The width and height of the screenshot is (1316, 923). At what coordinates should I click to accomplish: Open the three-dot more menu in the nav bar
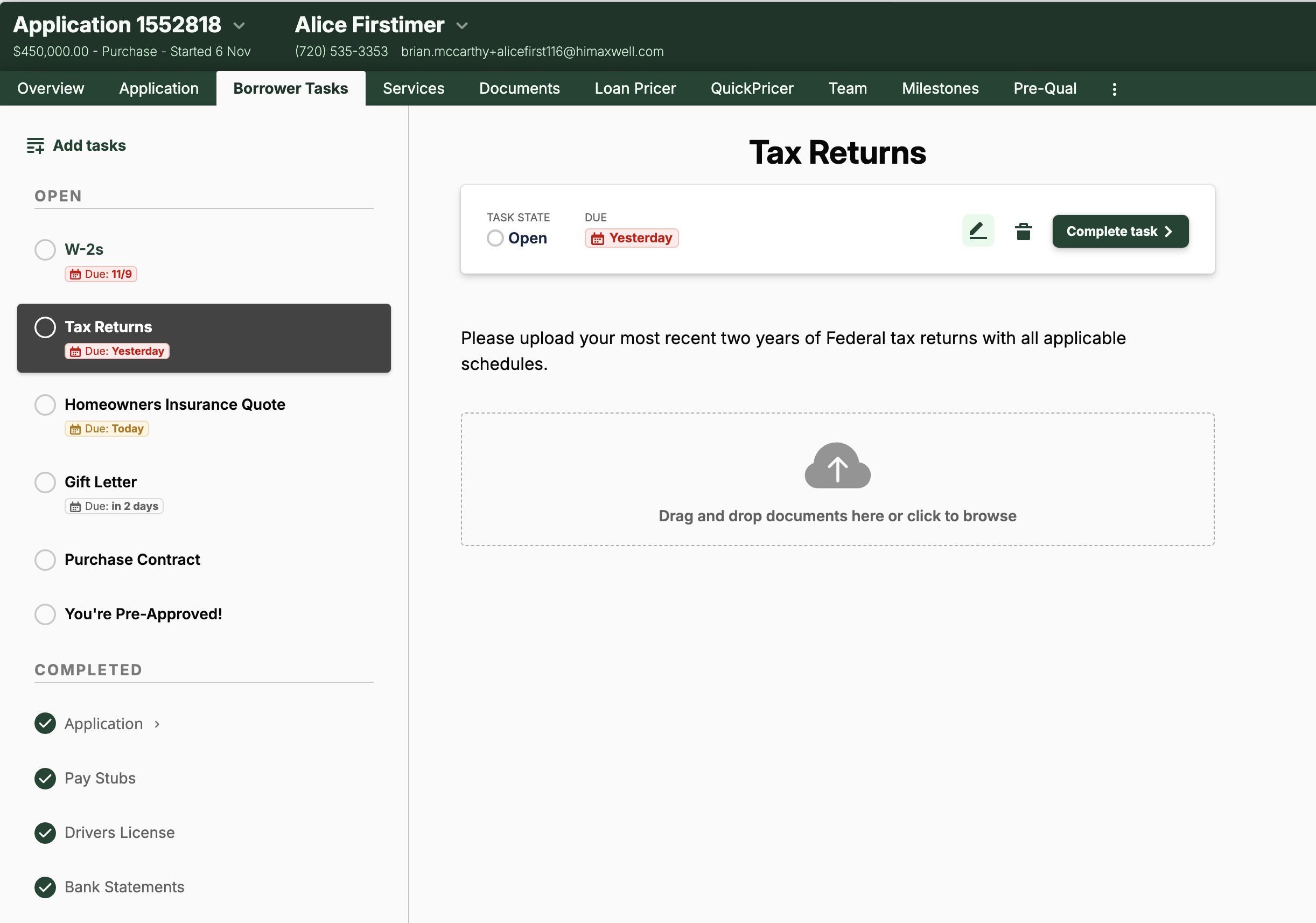(1114, 89)
